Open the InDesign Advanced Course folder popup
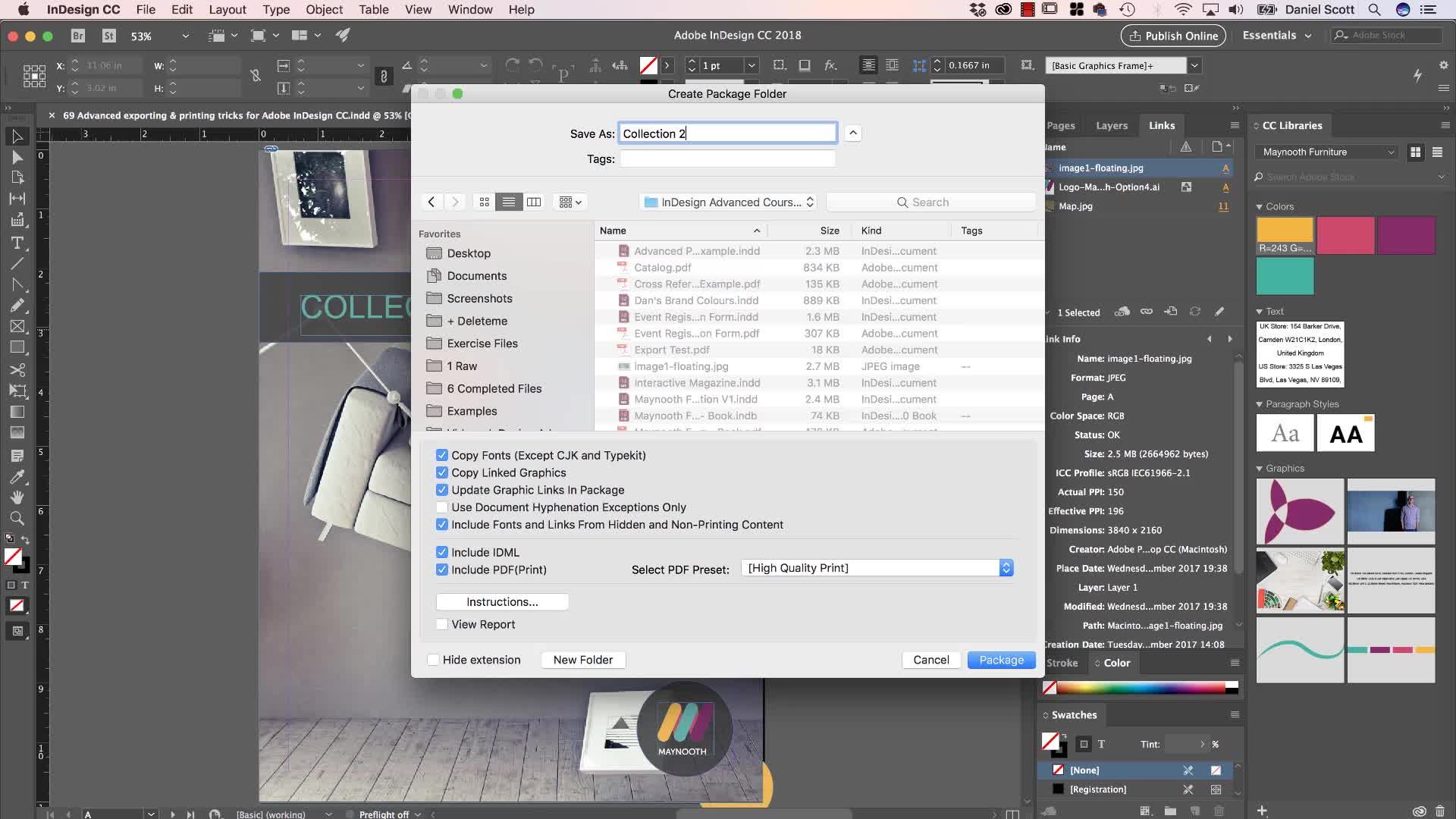This screenshot has width=1456, height=819. click(728, 202)
